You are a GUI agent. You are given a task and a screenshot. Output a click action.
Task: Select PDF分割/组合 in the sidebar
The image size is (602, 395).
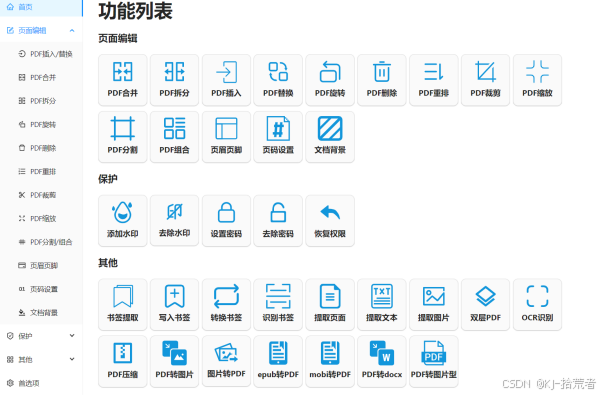41,242
